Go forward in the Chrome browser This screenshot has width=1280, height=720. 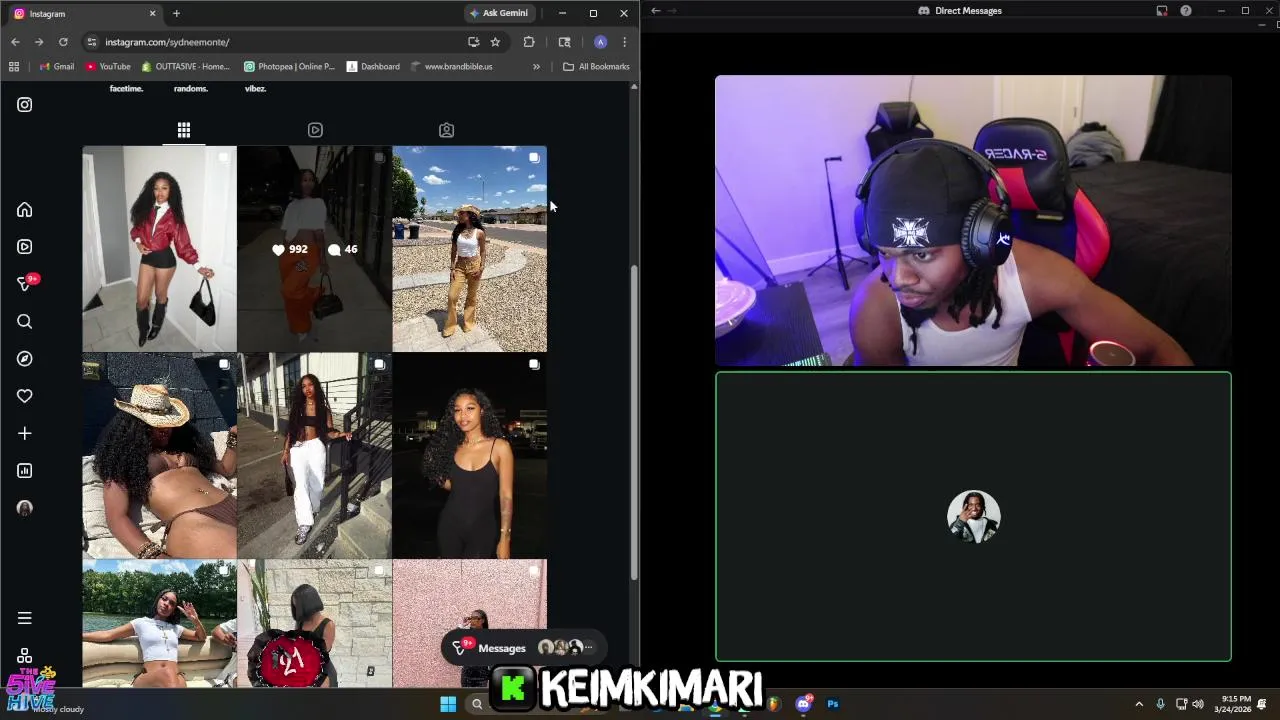[x=39, y=42]
